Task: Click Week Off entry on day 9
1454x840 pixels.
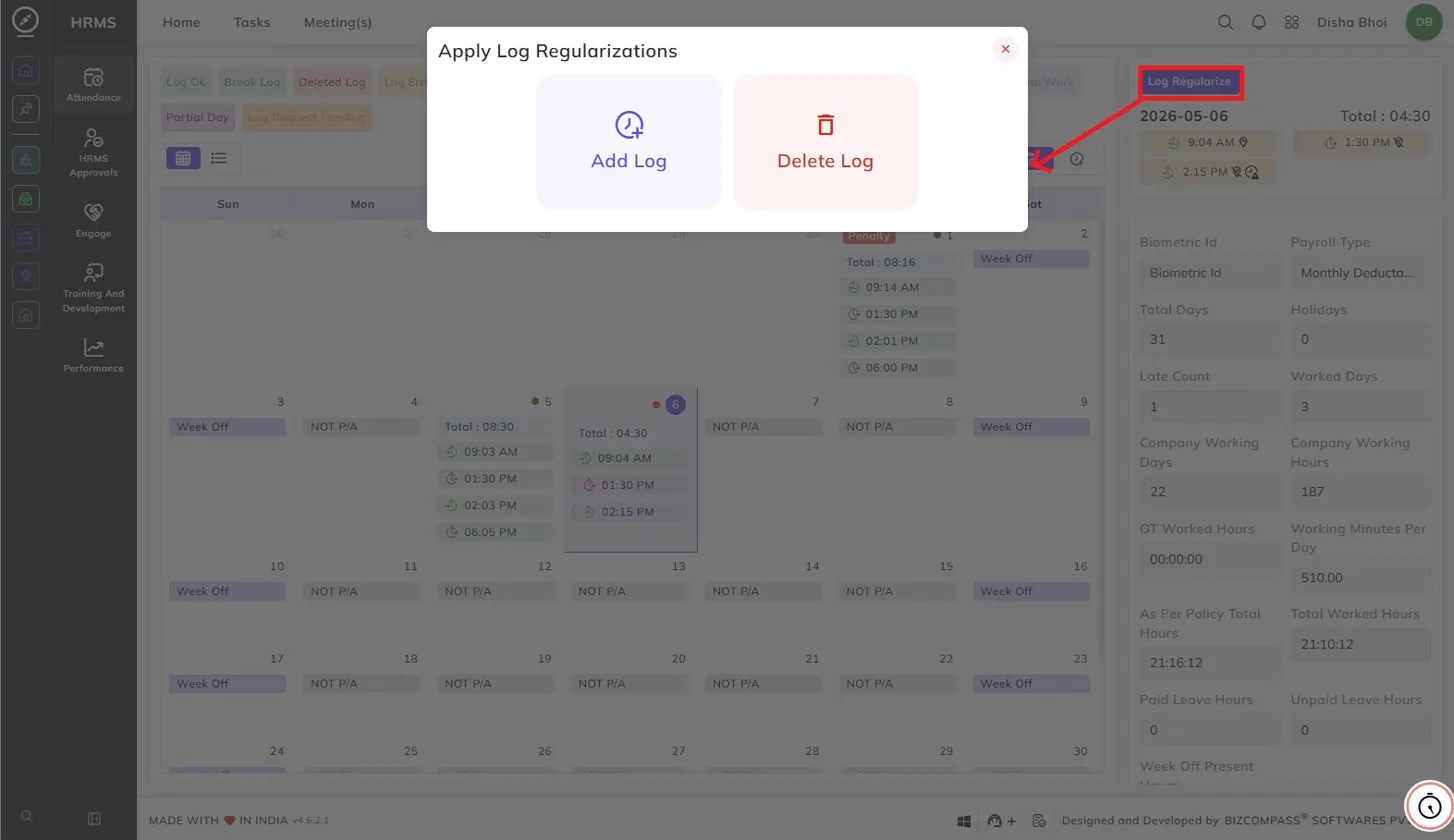Action: (x=1031, y=427)
